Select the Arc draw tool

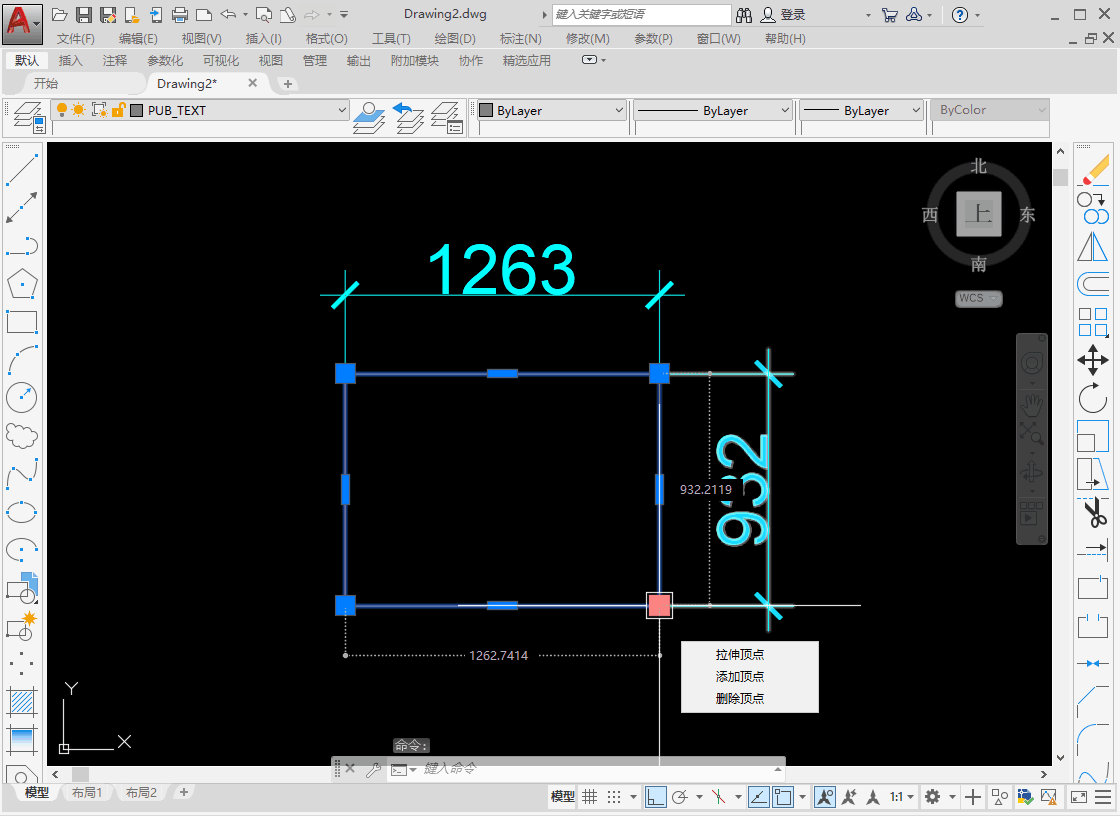tap(21, 359)
